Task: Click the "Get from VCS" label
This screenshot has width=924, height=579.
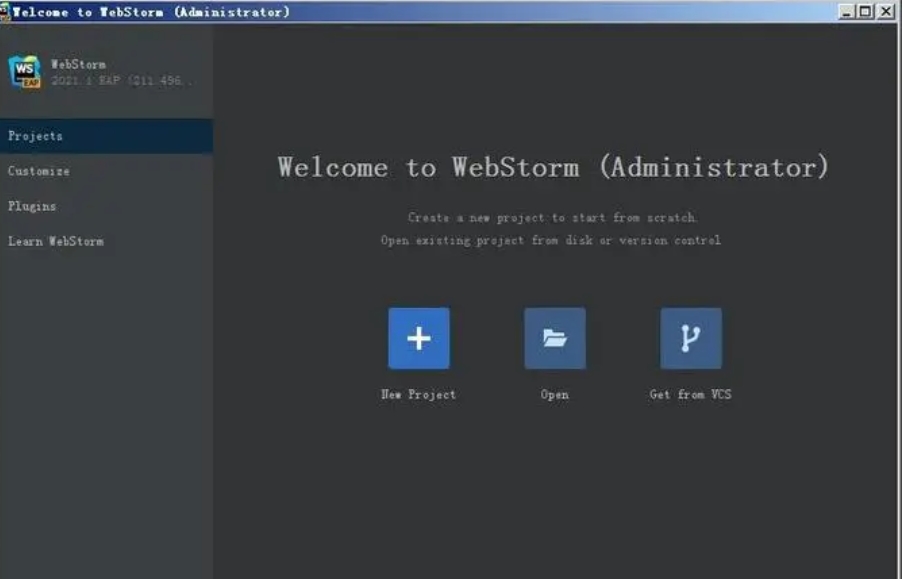Action: click(691, 394)
